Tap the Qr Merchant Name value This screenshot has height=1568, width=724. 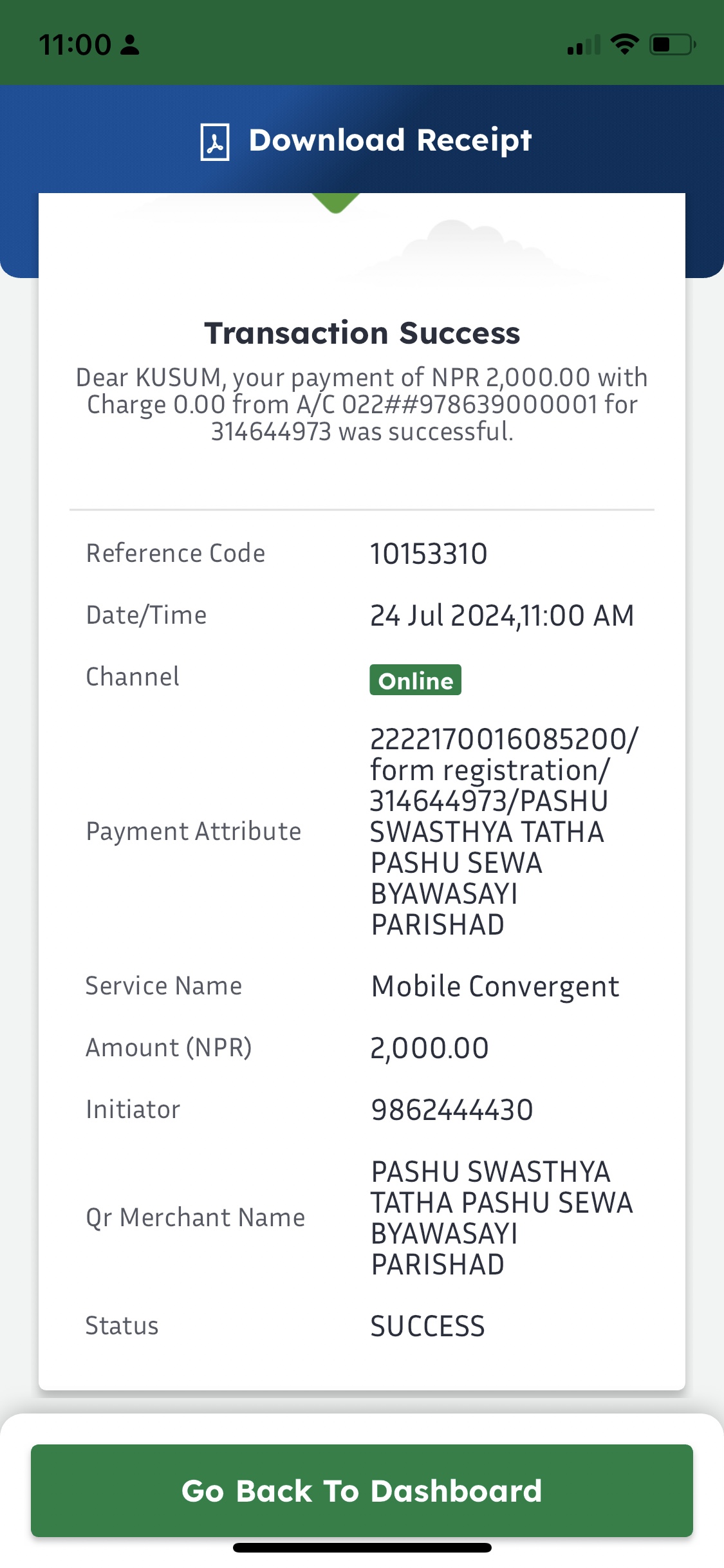coord(502,1218)
